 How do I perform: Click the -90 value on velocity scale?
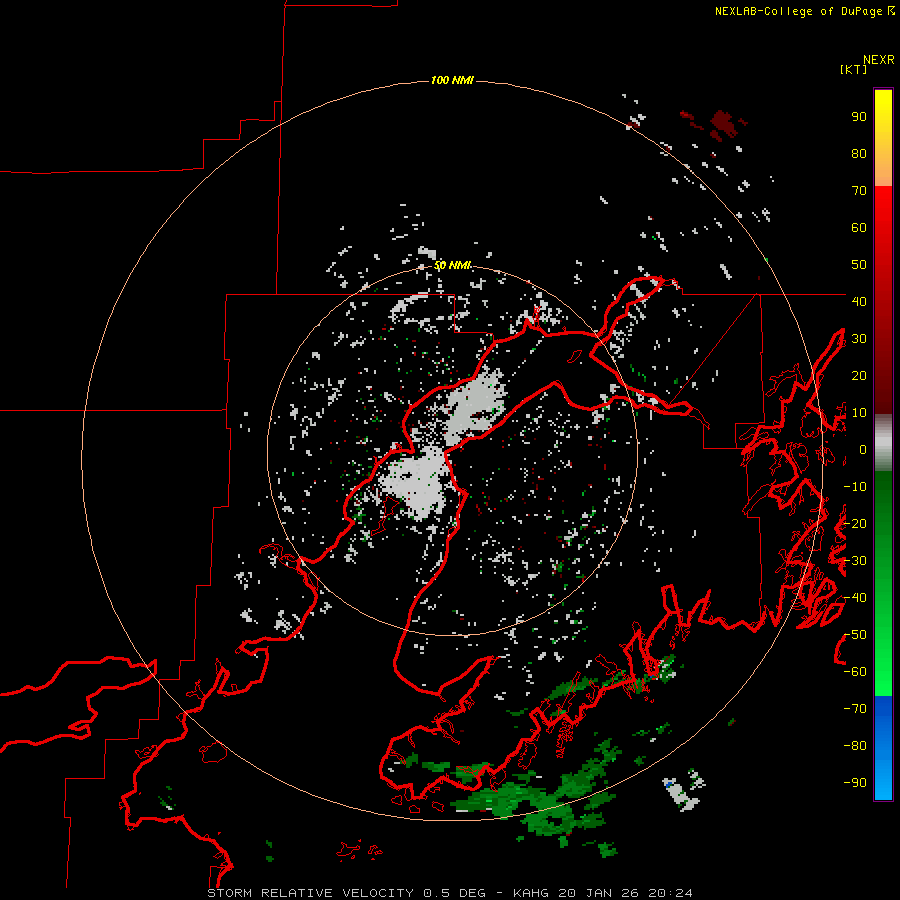(x=855, y=783)
